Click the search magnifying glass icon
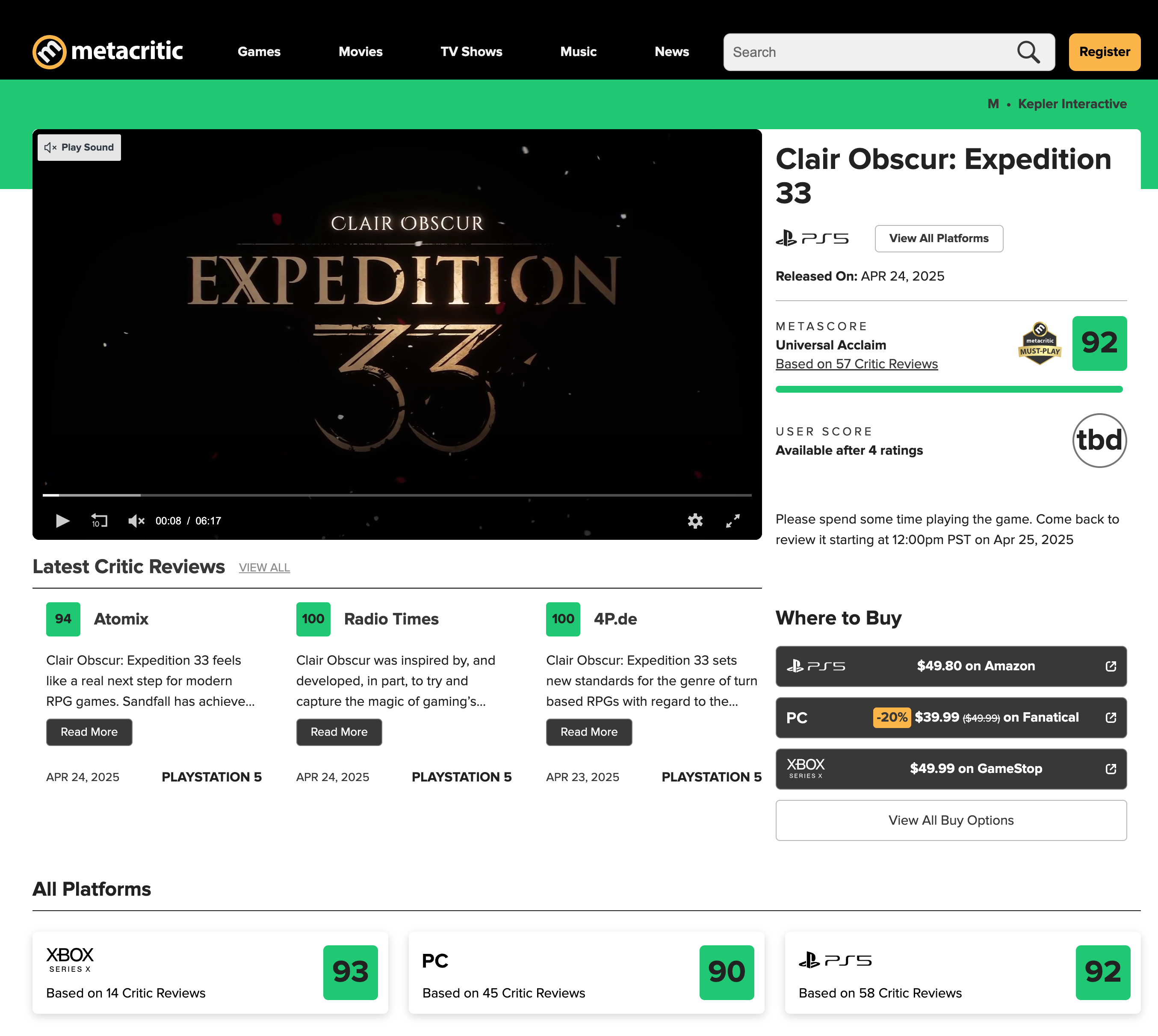Image resolution: width=1158 pixels, height=1036 pixels. (x=1028, y=52)
